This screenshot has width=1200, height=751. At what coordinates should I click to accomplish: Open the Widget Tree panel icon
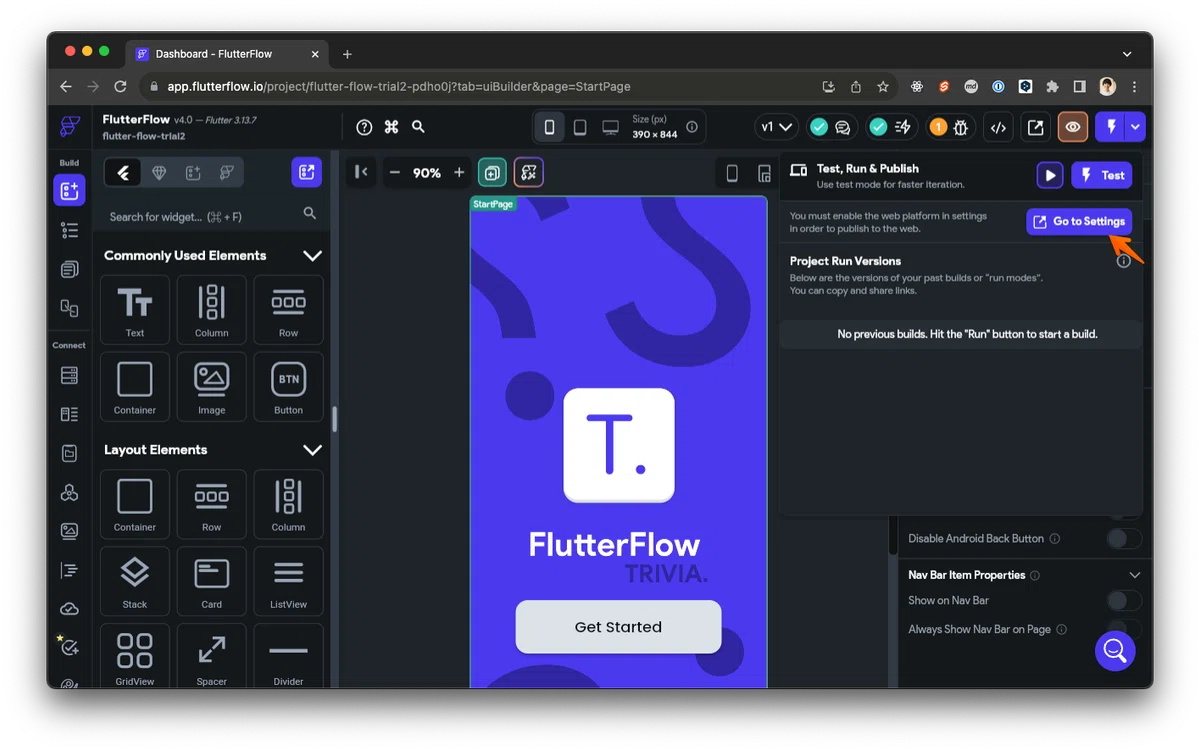pos(69,231)
